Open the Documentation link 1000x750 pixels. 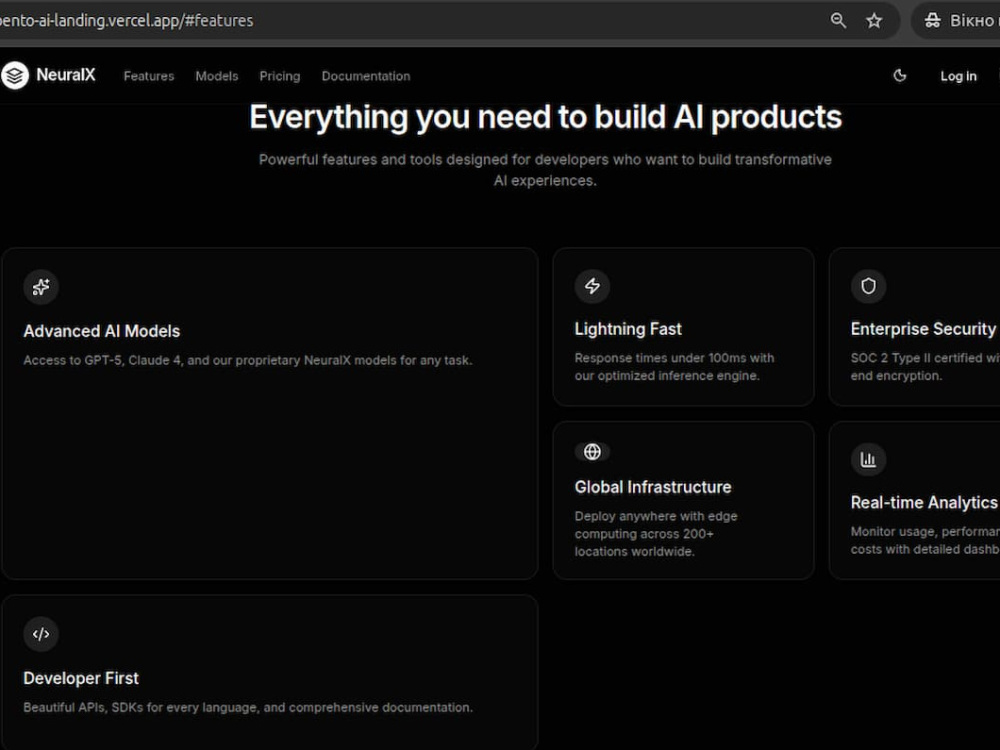click(x=365, y=76)
